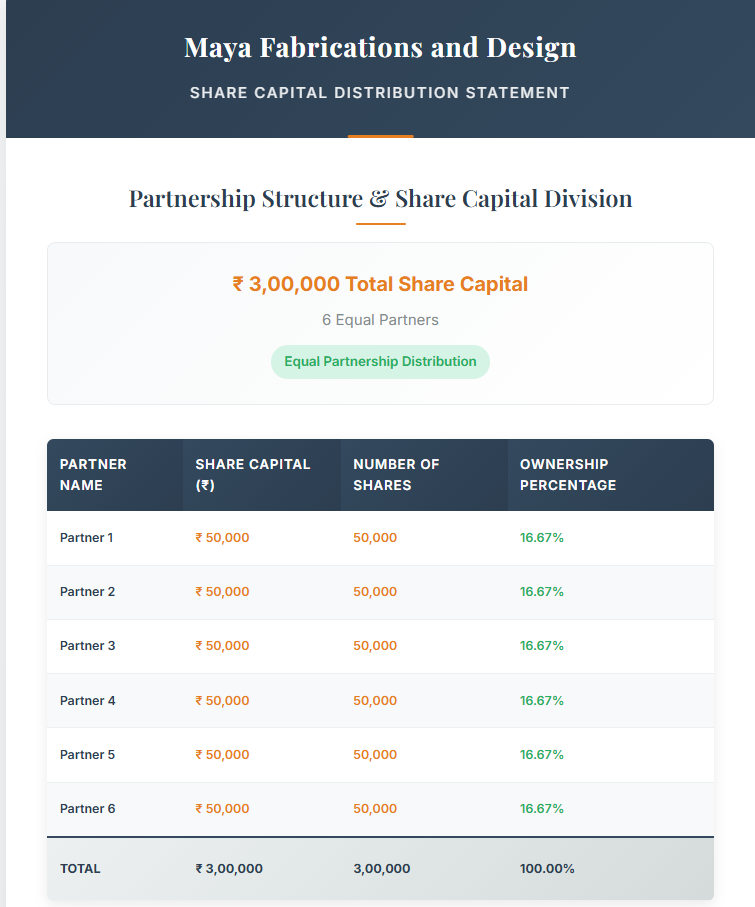Click the ₹ 3,00,000 total share capital cell
Screen dimensions: 755x907
(x=229, y=869)
